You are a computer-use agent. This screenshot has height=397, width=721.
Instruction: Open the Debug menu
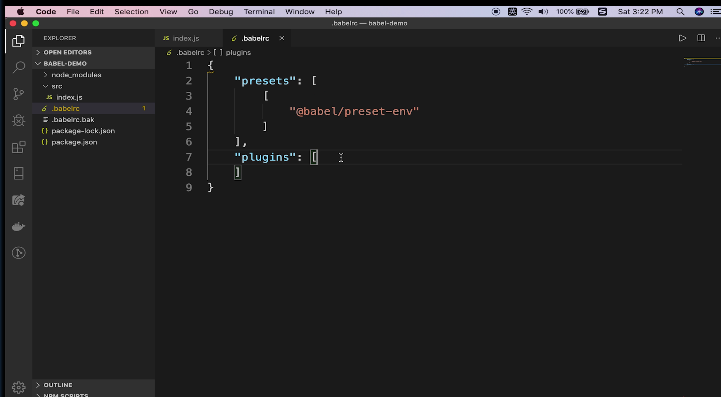click(x=221, y=12)
